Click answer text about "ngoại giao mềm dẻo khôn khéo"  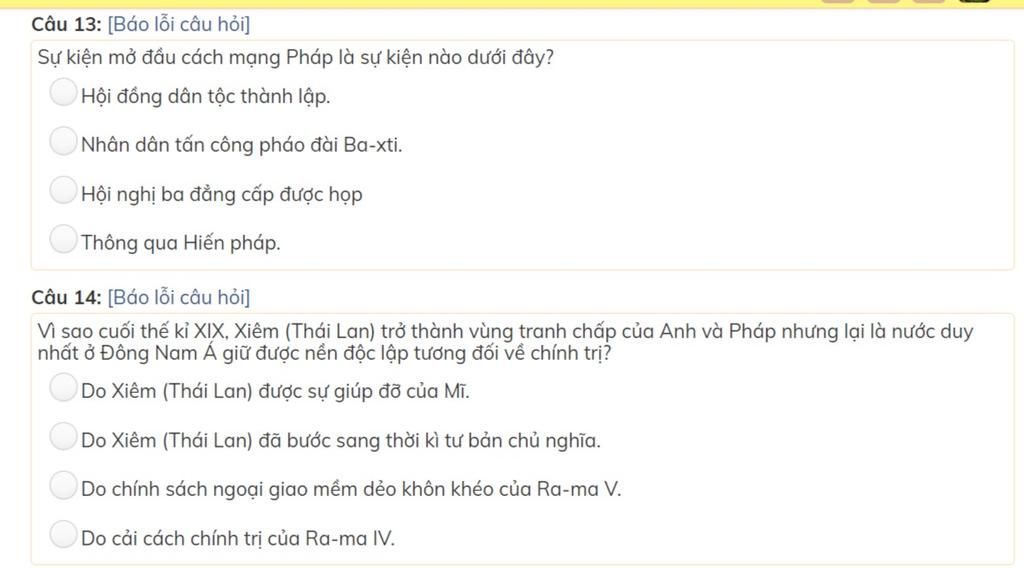[351, 489]
